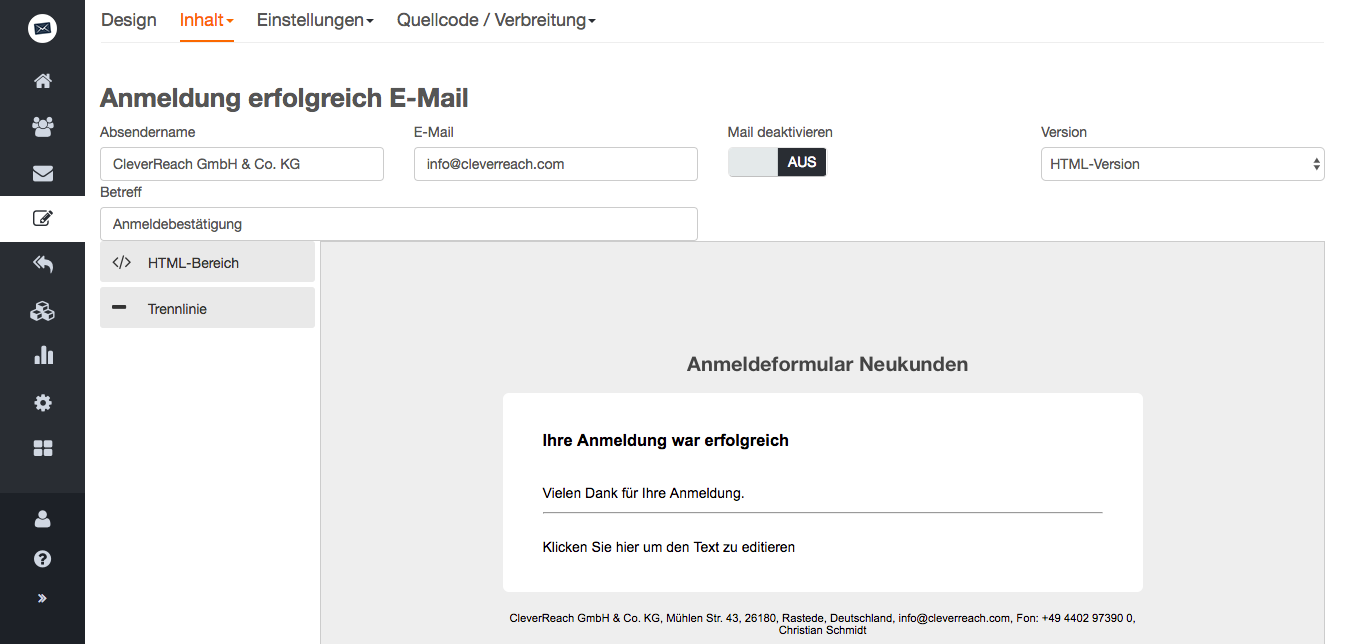Click the CleverReach footer address text
The height and width of the screenshot is (644, 1361).
pos(822,624)
